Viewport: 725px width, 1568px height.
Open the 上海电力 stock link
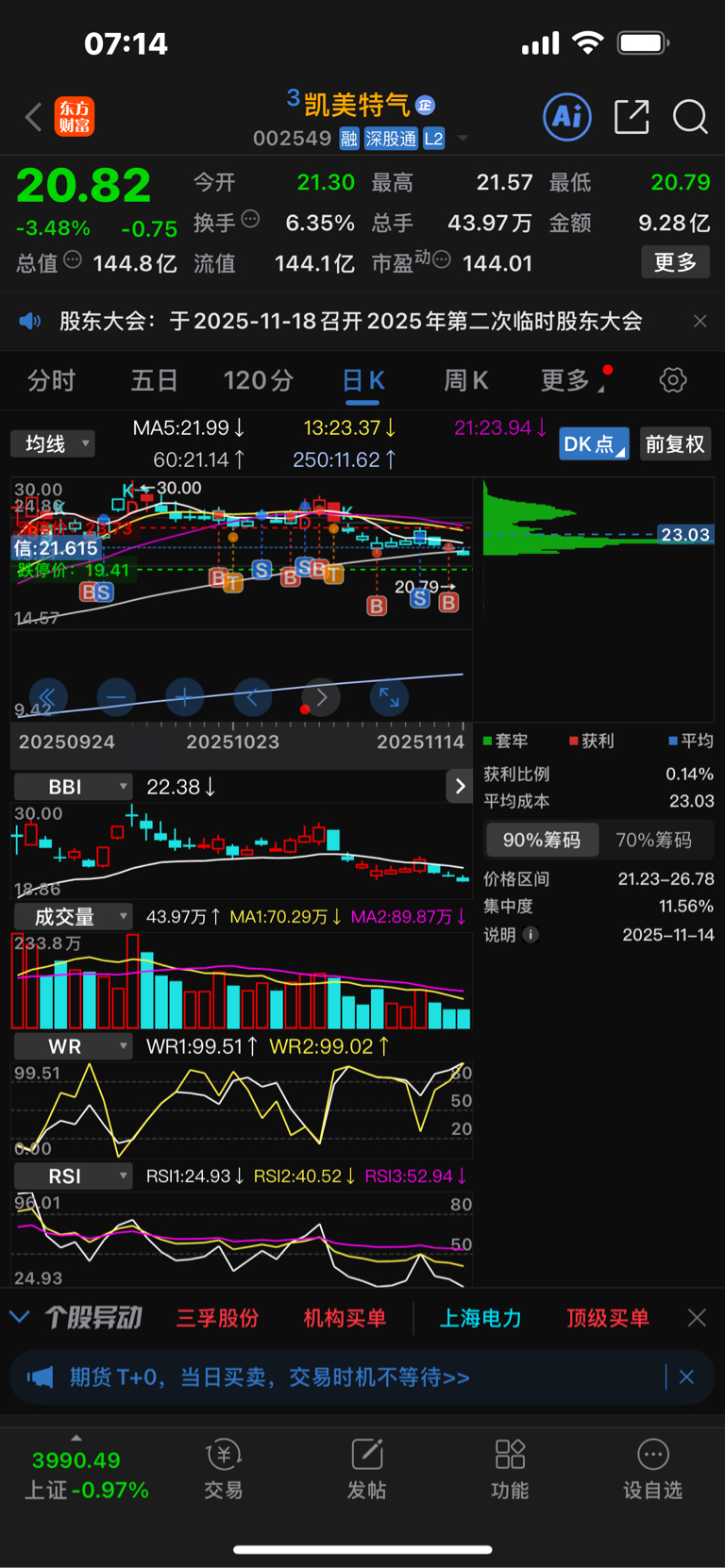click(x=481, y=1318)
